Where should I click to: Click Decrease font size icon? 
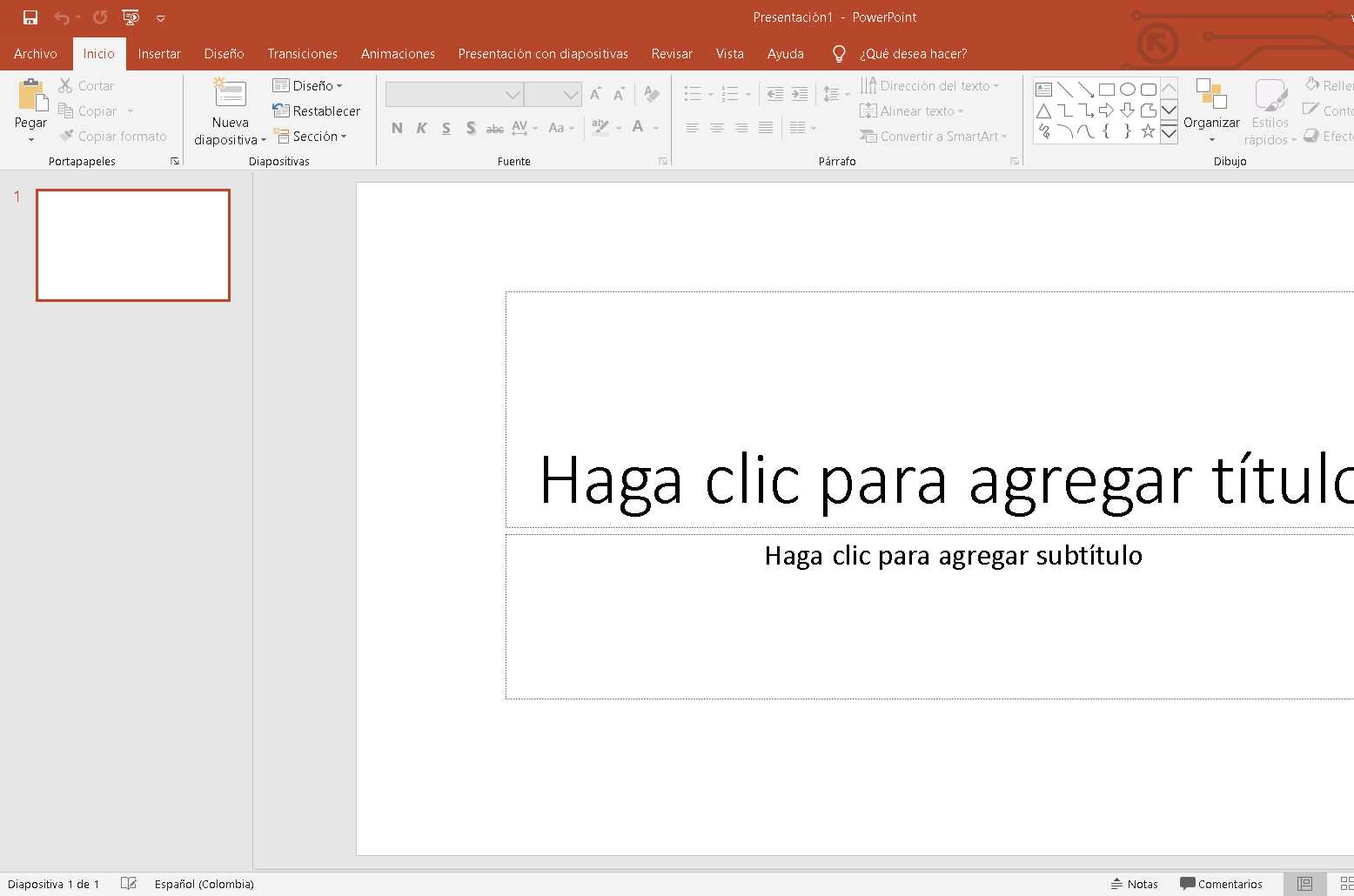point(619,94)
